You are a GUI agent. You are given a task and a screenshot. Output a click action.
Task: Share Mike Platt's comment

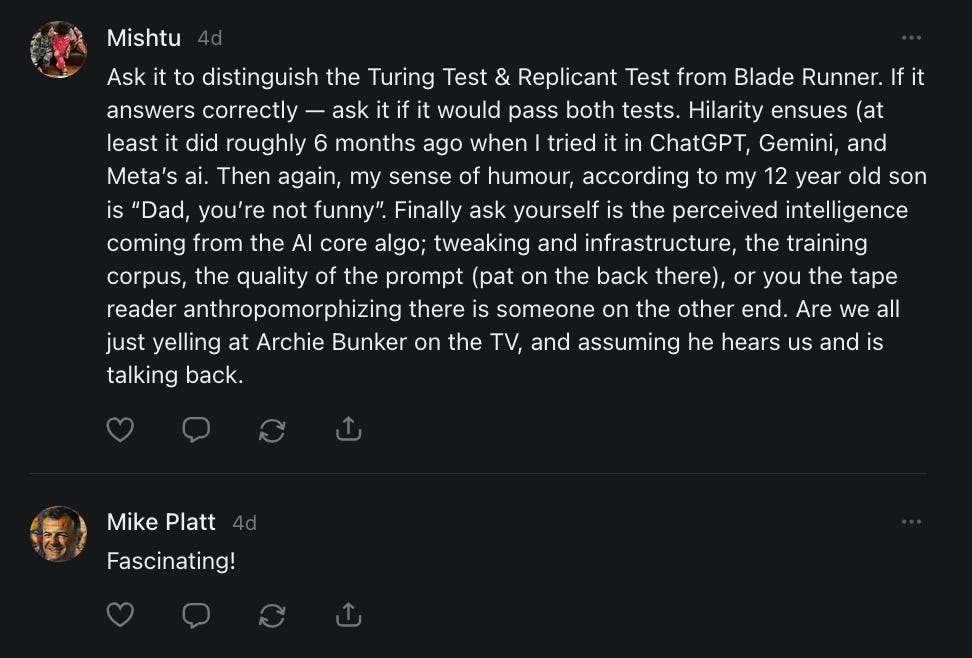click(x=348, y=615)
